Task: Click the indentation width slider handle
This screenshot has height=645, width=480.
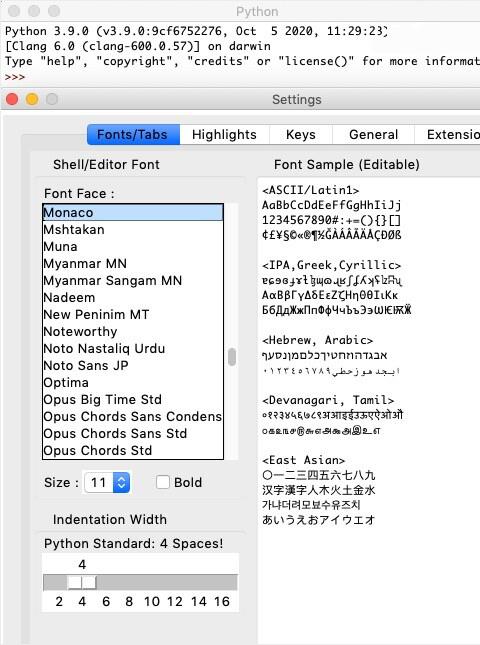Action: 82,582
